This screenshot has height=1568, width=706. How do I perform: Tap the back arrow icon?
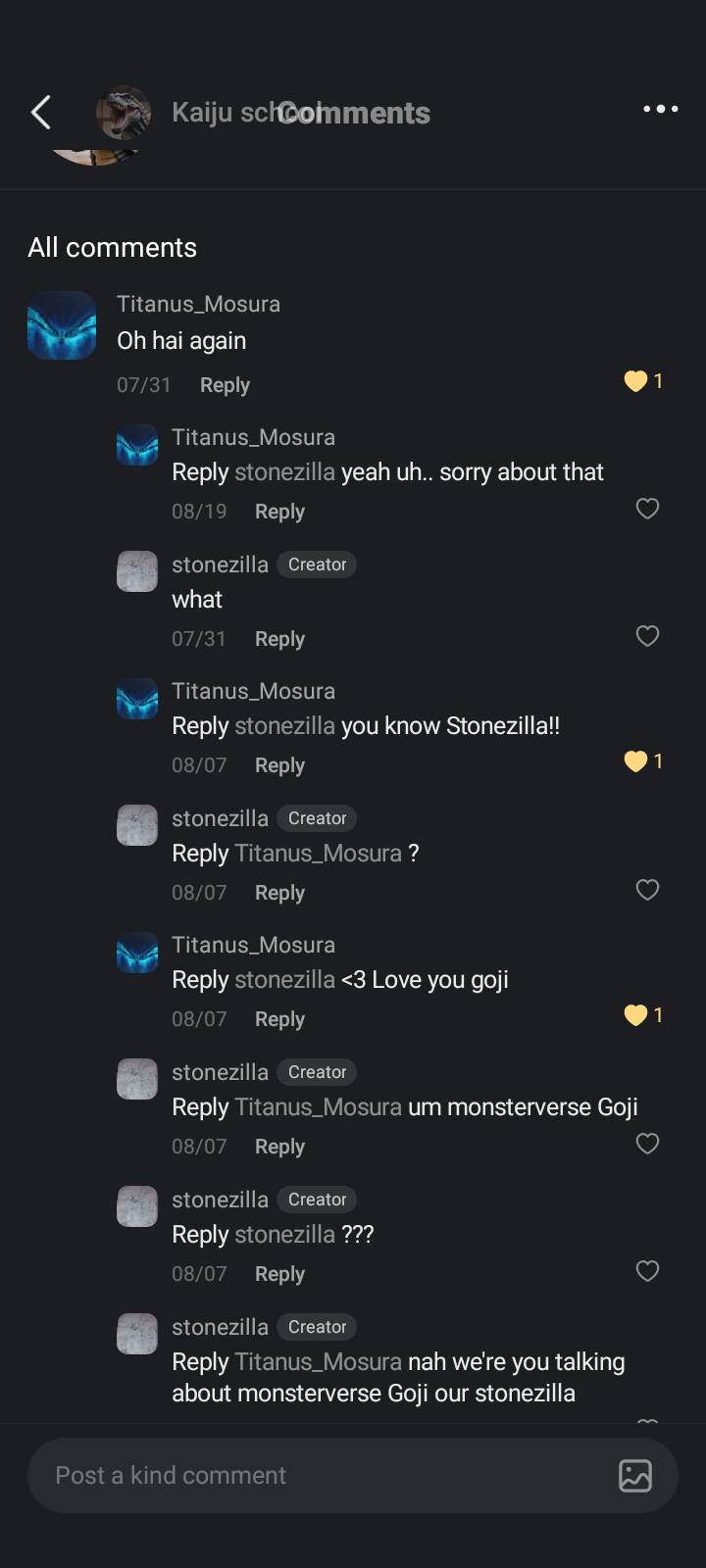pyautogui.click(x=41, y=113)
